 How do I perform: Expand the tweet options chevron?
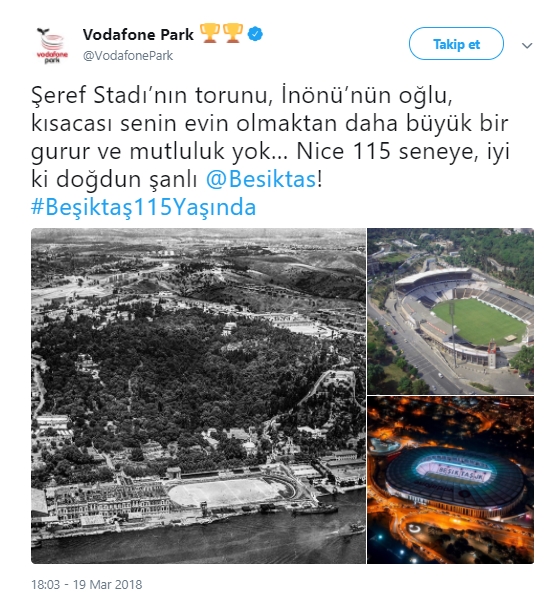tap(526, 45)
